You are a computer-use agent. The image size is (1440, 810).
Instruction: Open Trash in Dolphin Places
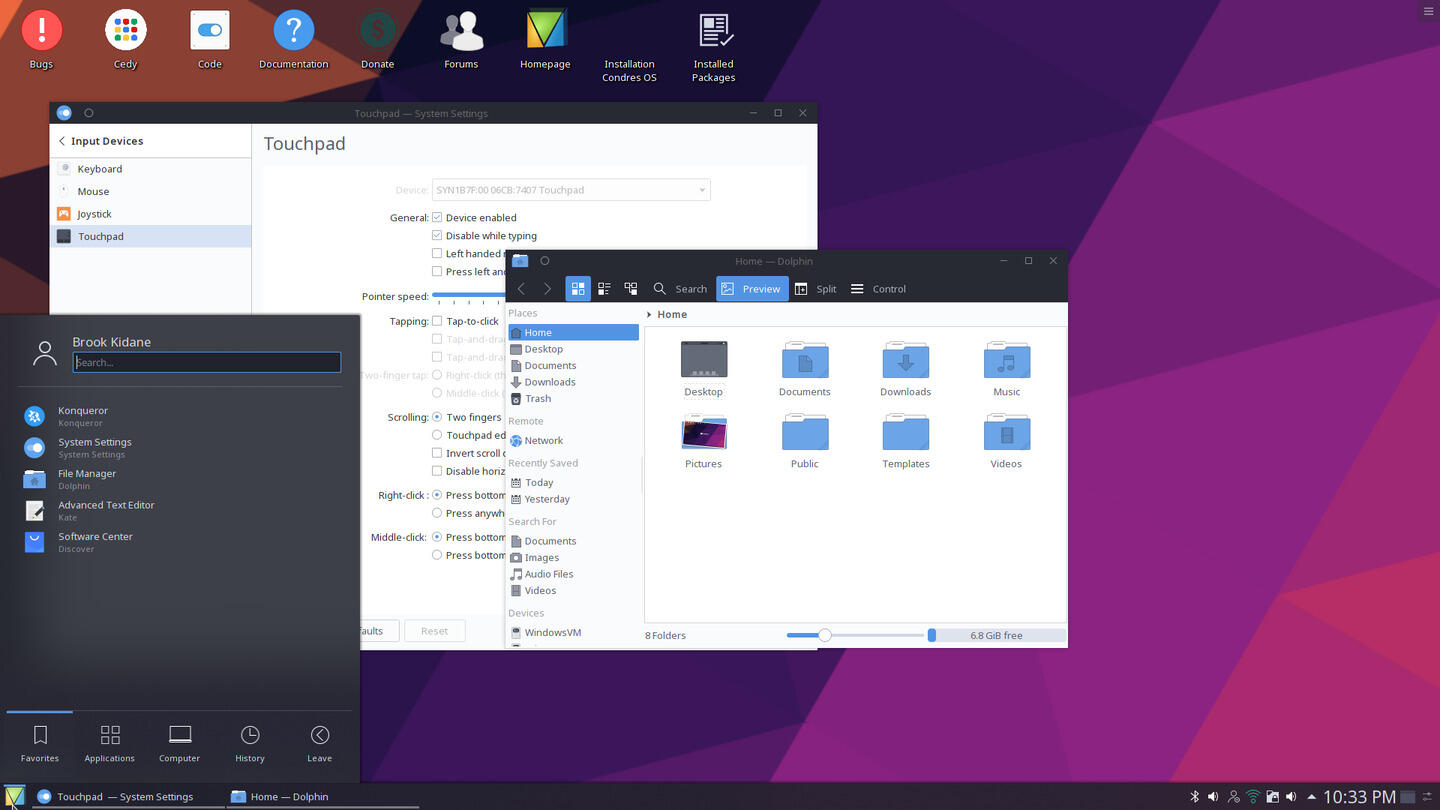tap(573, 398)
